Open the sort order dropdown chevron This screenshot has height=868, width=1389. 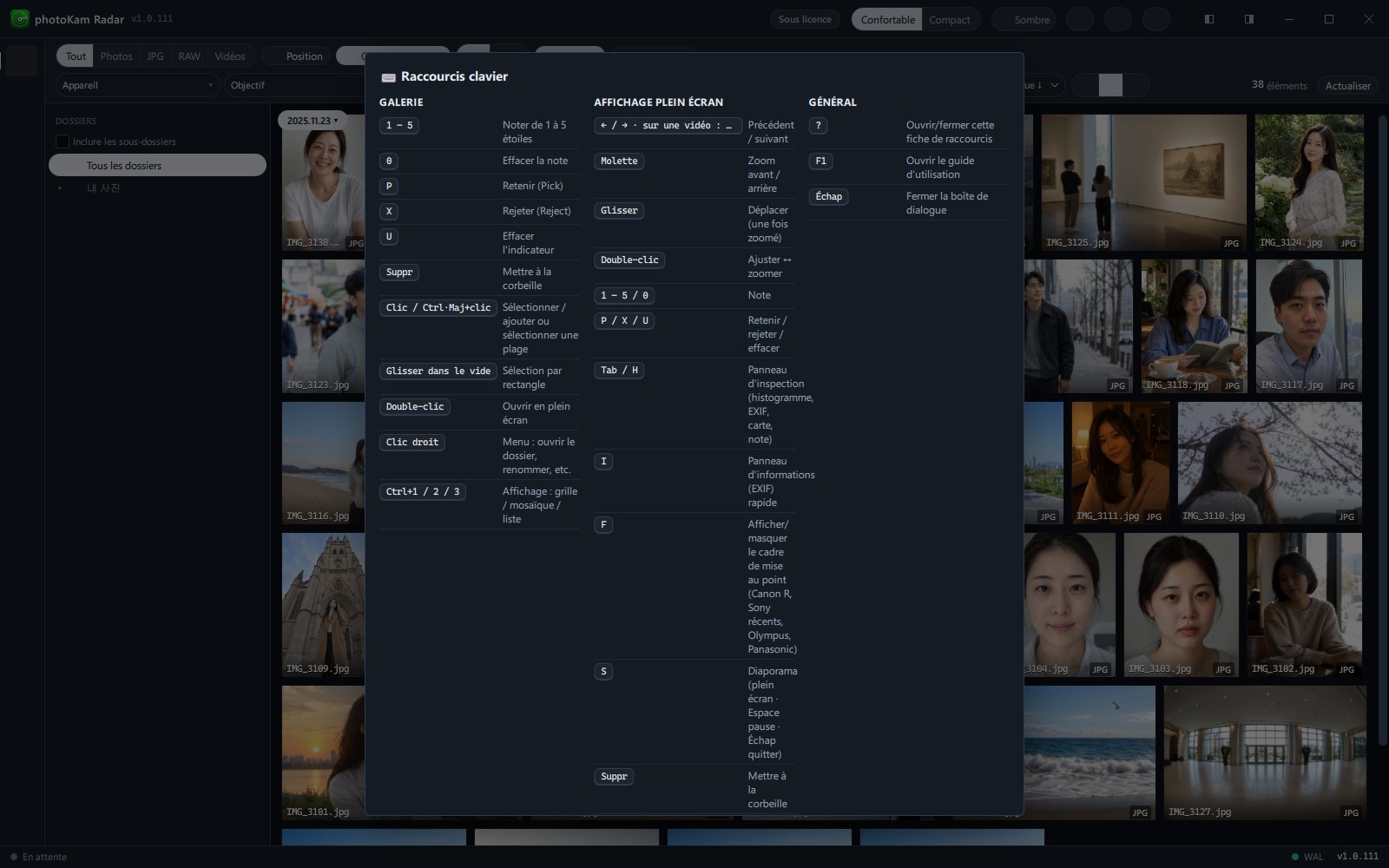[x=1054, y=85]
